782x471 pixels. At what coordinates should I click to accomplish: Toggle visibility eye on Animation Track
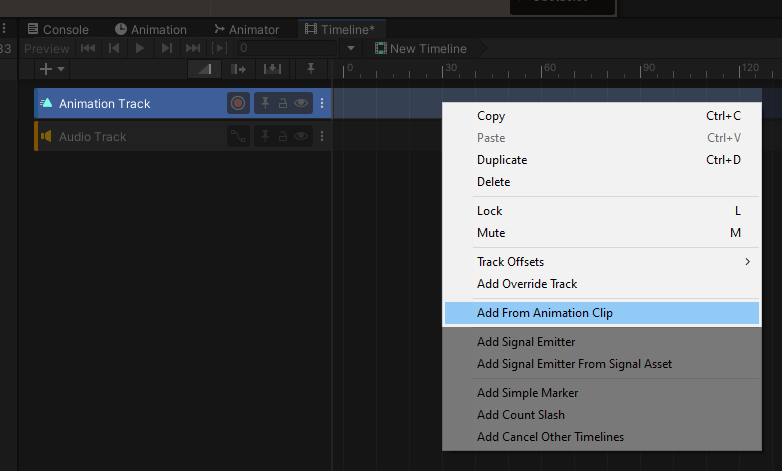(x=300, y=103)
